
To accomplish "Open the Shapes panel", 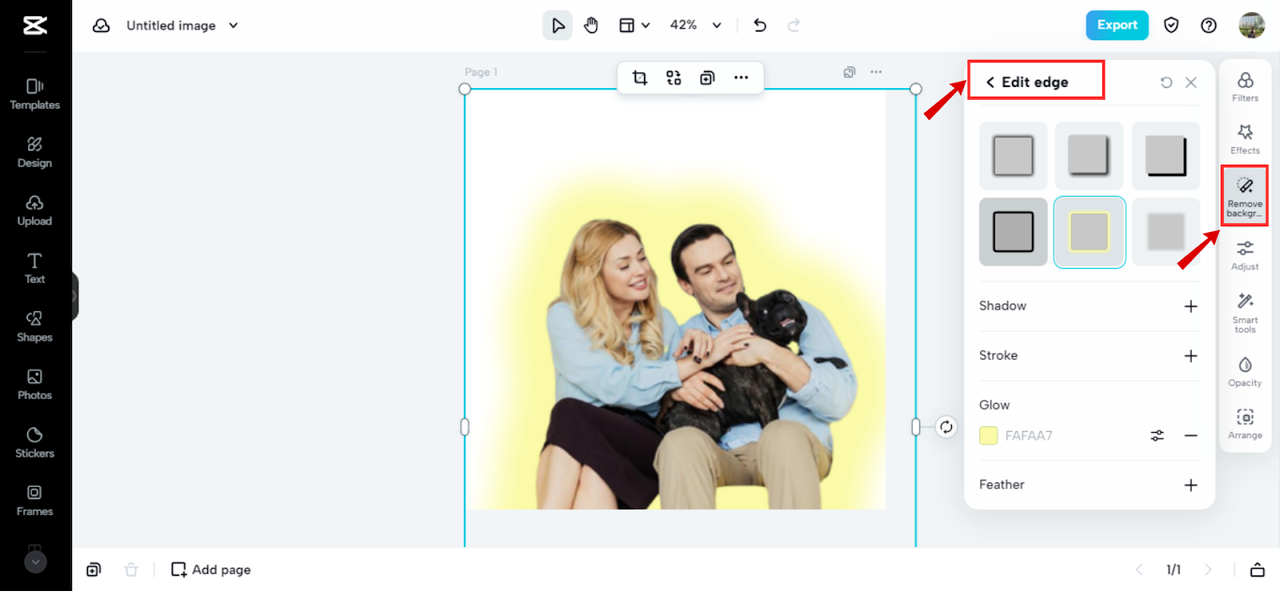I will pos(35,326).
